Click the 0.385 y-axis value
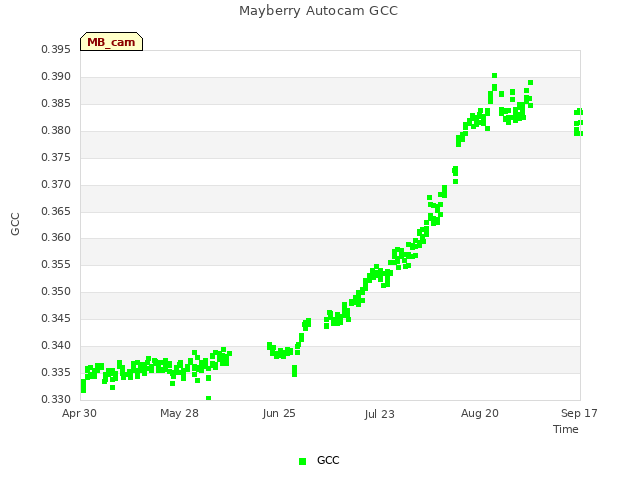Screen dimensions: 640x480 pos(56,104)
